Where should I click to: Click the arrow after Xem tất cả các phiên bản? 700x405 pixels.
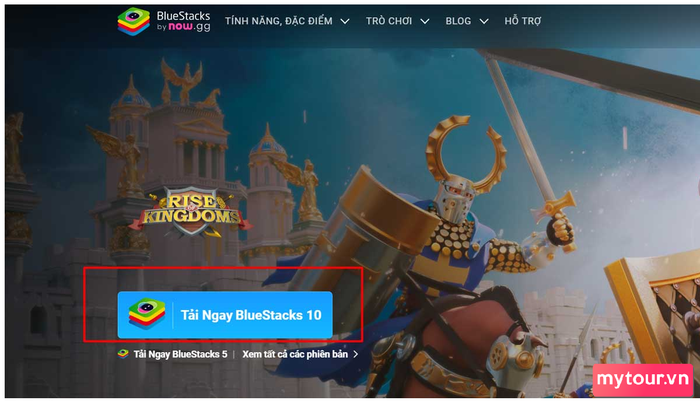[356, 354]
